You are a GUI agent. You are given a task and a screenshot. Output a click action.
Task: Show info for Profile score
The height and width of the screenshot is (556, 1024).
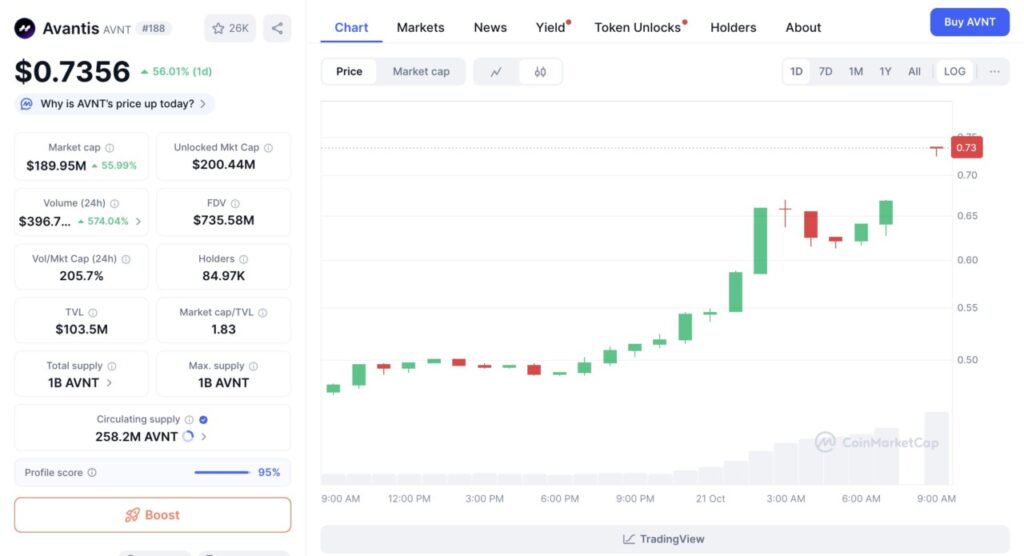click(92, 472)
